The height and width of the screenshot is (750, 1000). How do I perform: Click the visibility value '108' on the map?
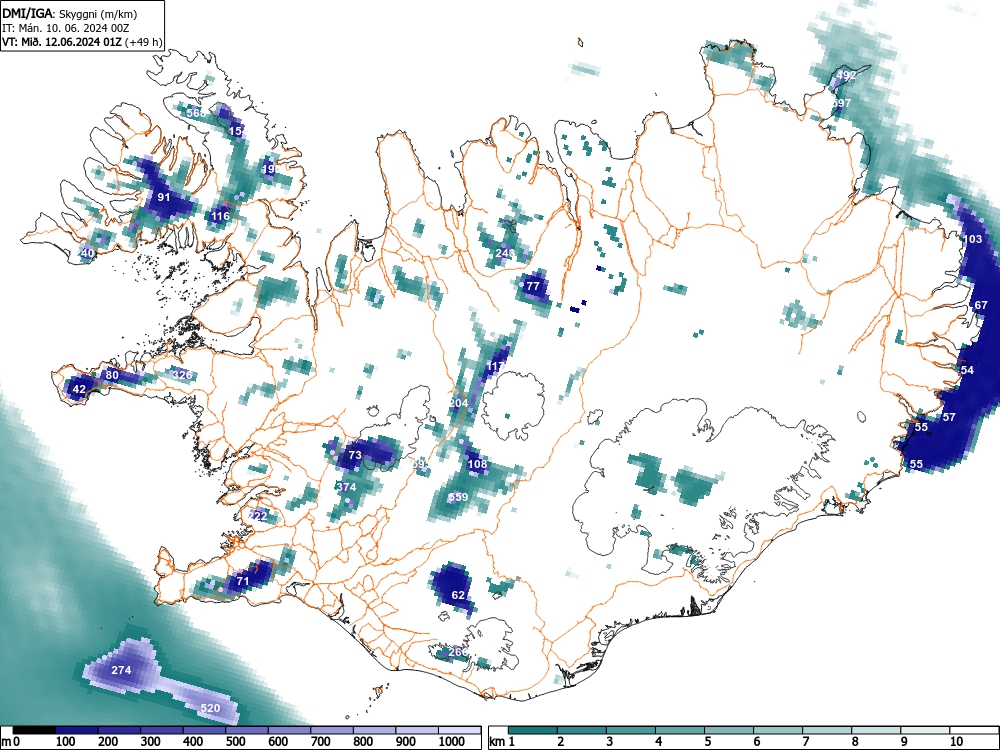tap(477, 464)
